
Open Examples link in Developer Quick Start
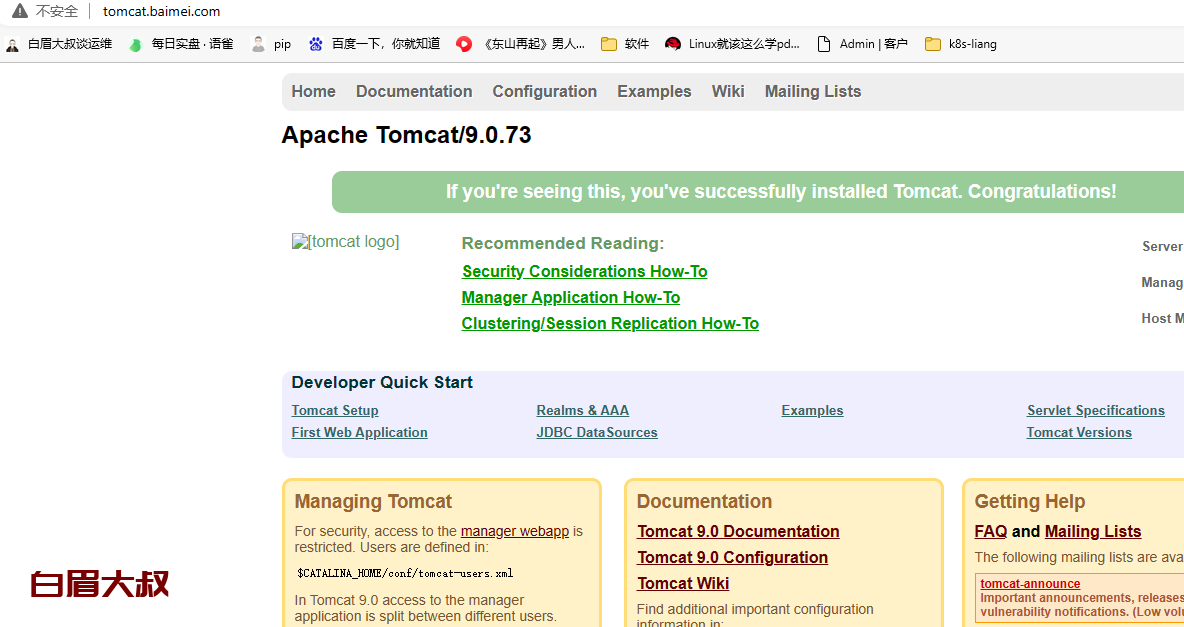click(812, 410)
